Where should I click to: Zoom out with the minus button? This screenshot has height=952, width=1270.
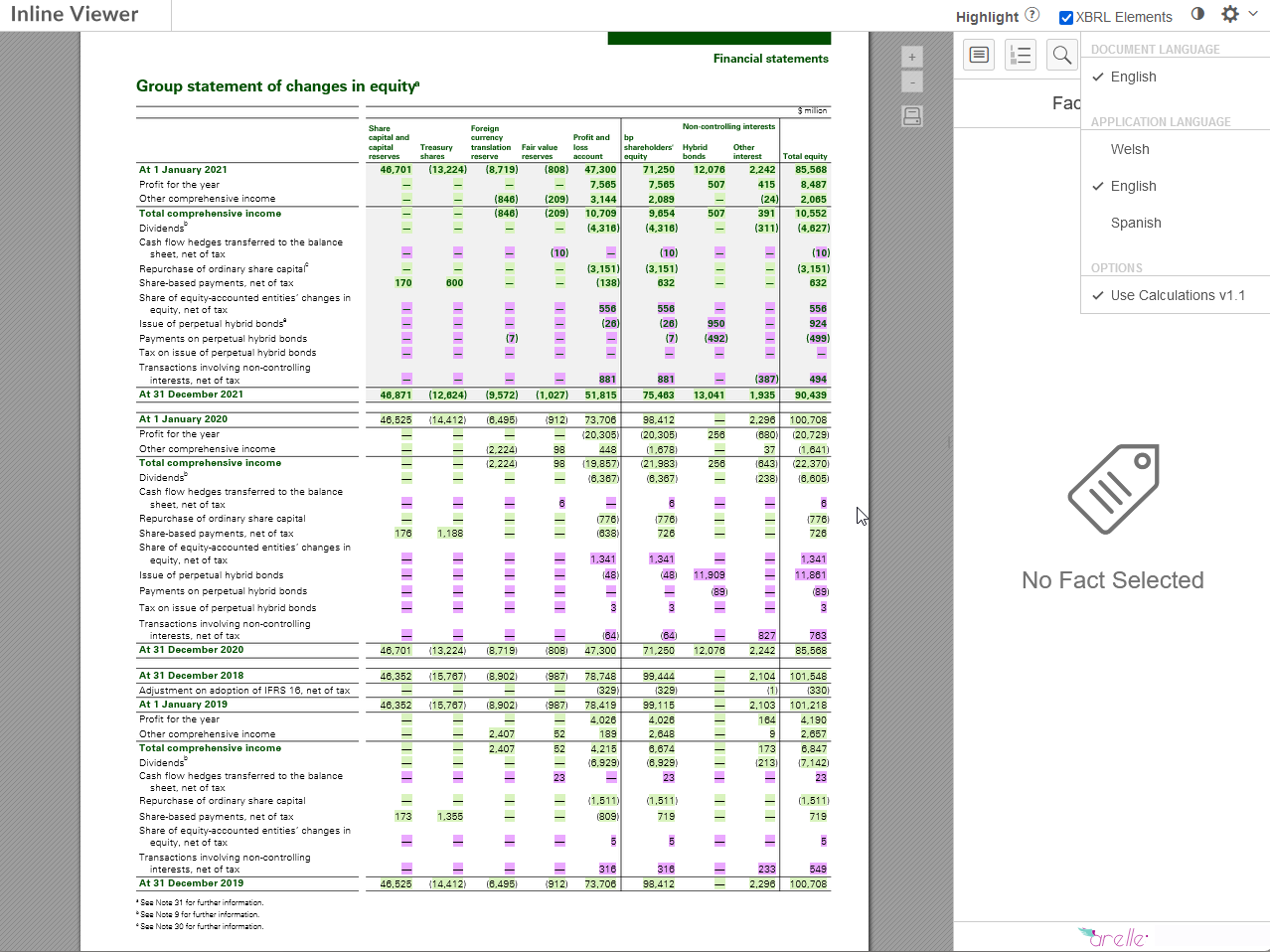912,81
